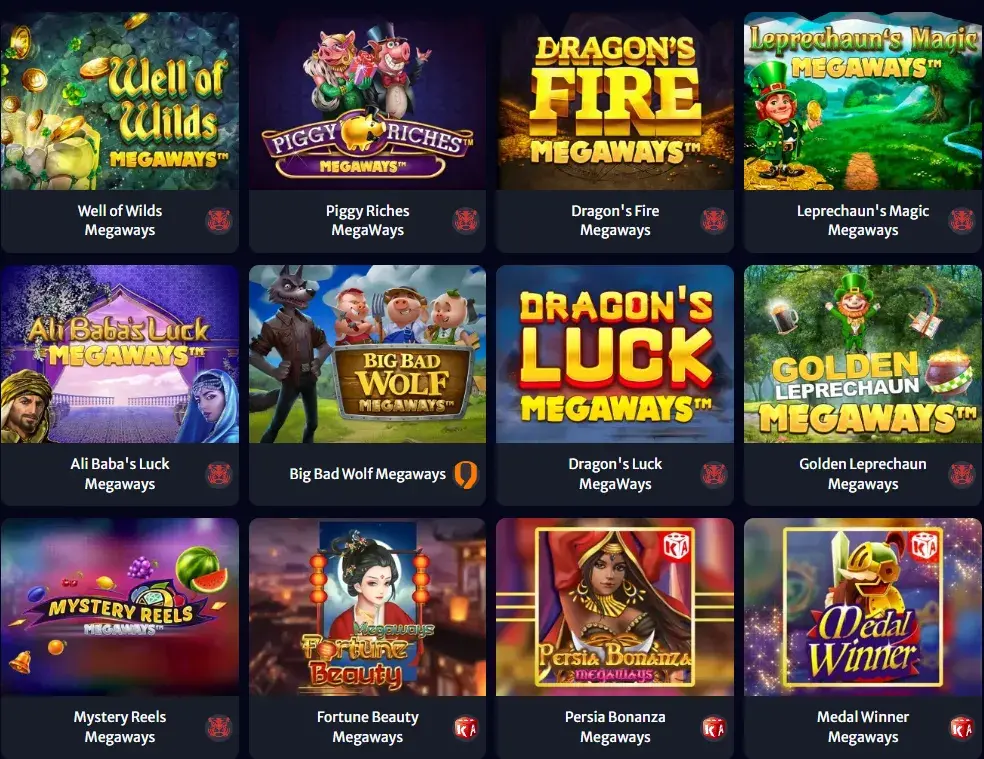Click the Golden Leprechaun Megaways title link
Image resolution: width=984 pixels, height=759 pixels.
point(863,474)
